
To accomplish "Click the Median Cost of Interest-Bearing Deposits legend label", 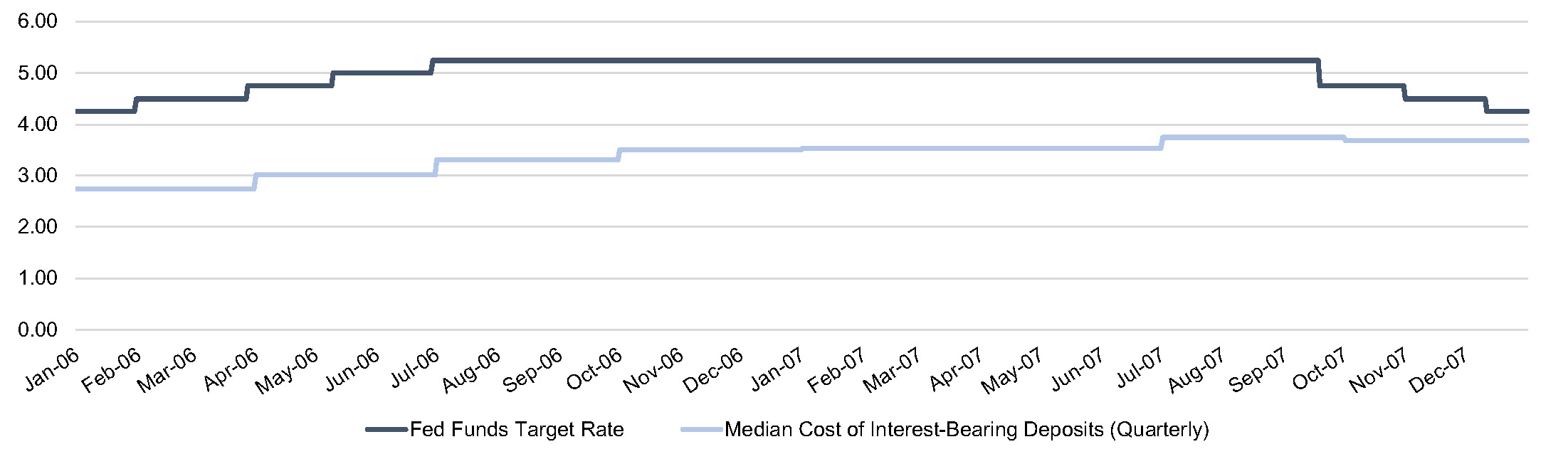I will pos(967,430).
